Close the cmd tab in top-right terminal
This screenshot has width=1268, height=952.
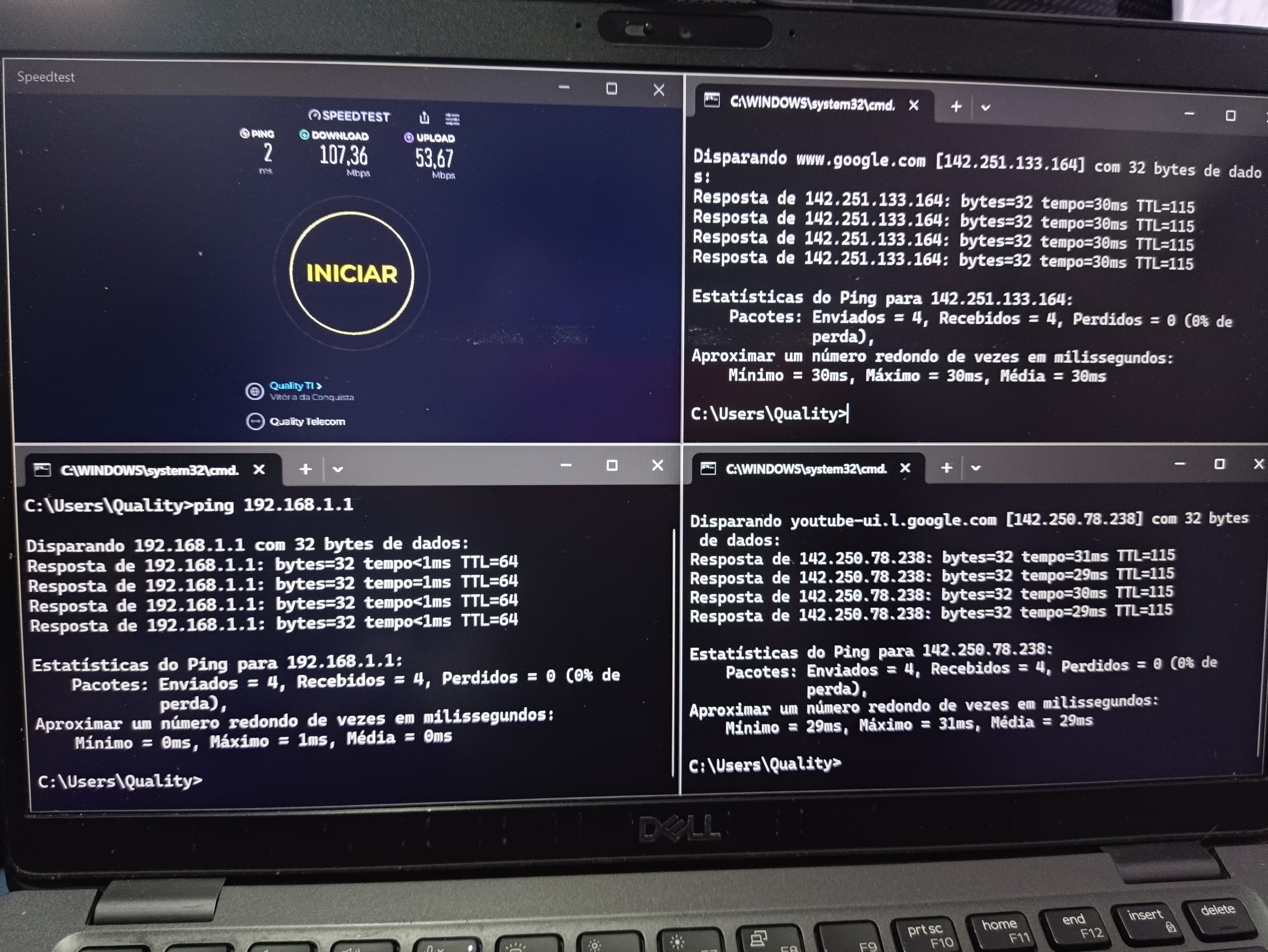pos(914,106)
